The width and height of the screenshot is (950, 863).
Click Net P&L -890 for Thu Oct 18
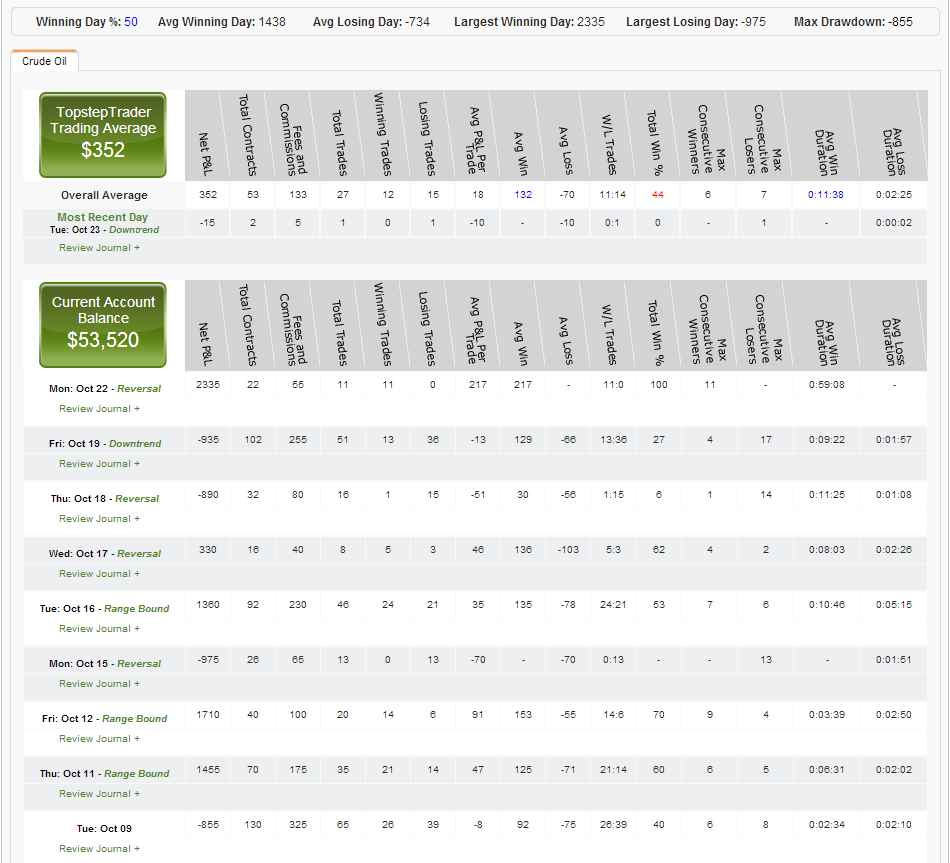click(x=208, y=495)
